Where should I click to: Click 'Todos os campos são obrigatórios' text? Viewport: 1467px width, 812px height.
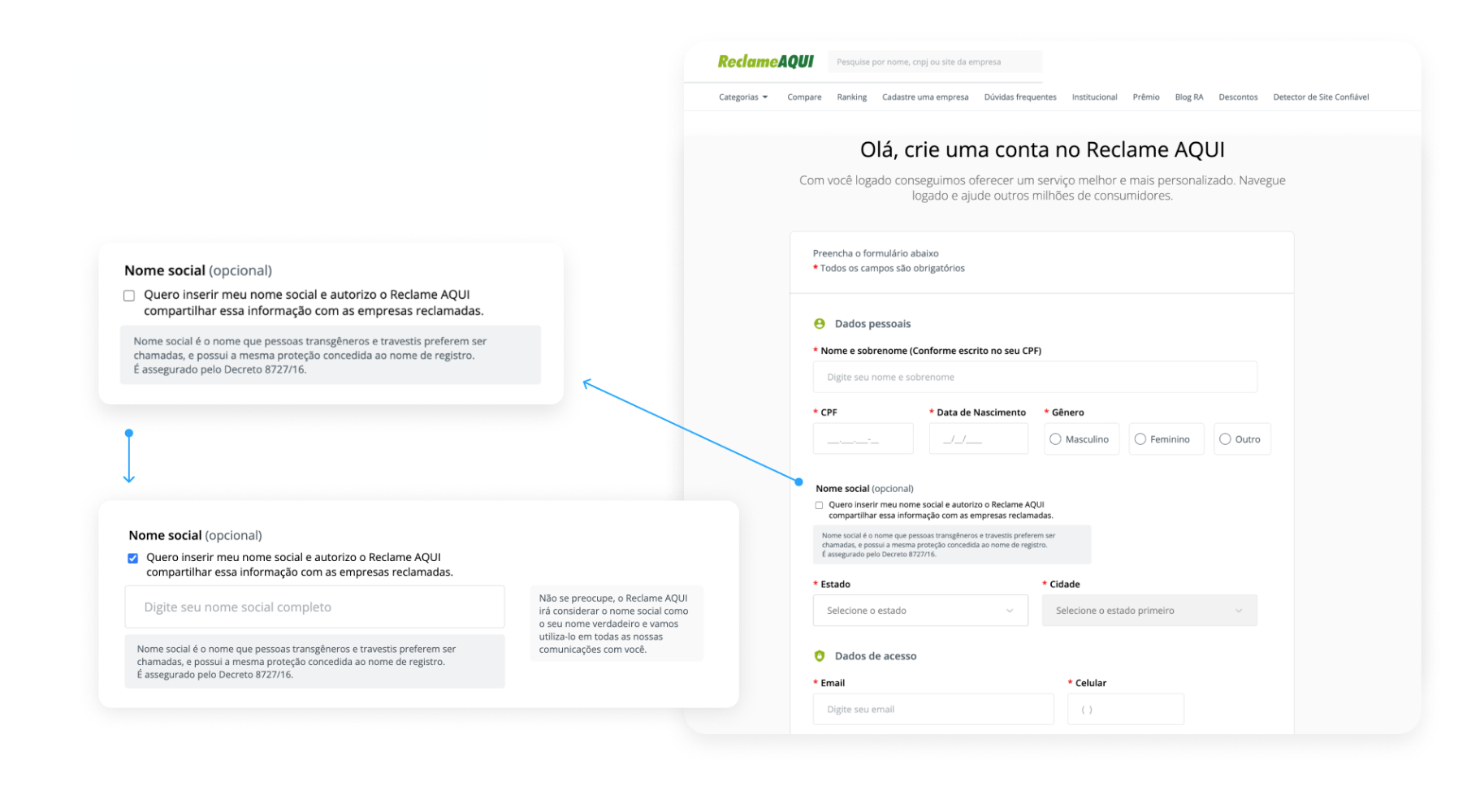tap(892, 268)
